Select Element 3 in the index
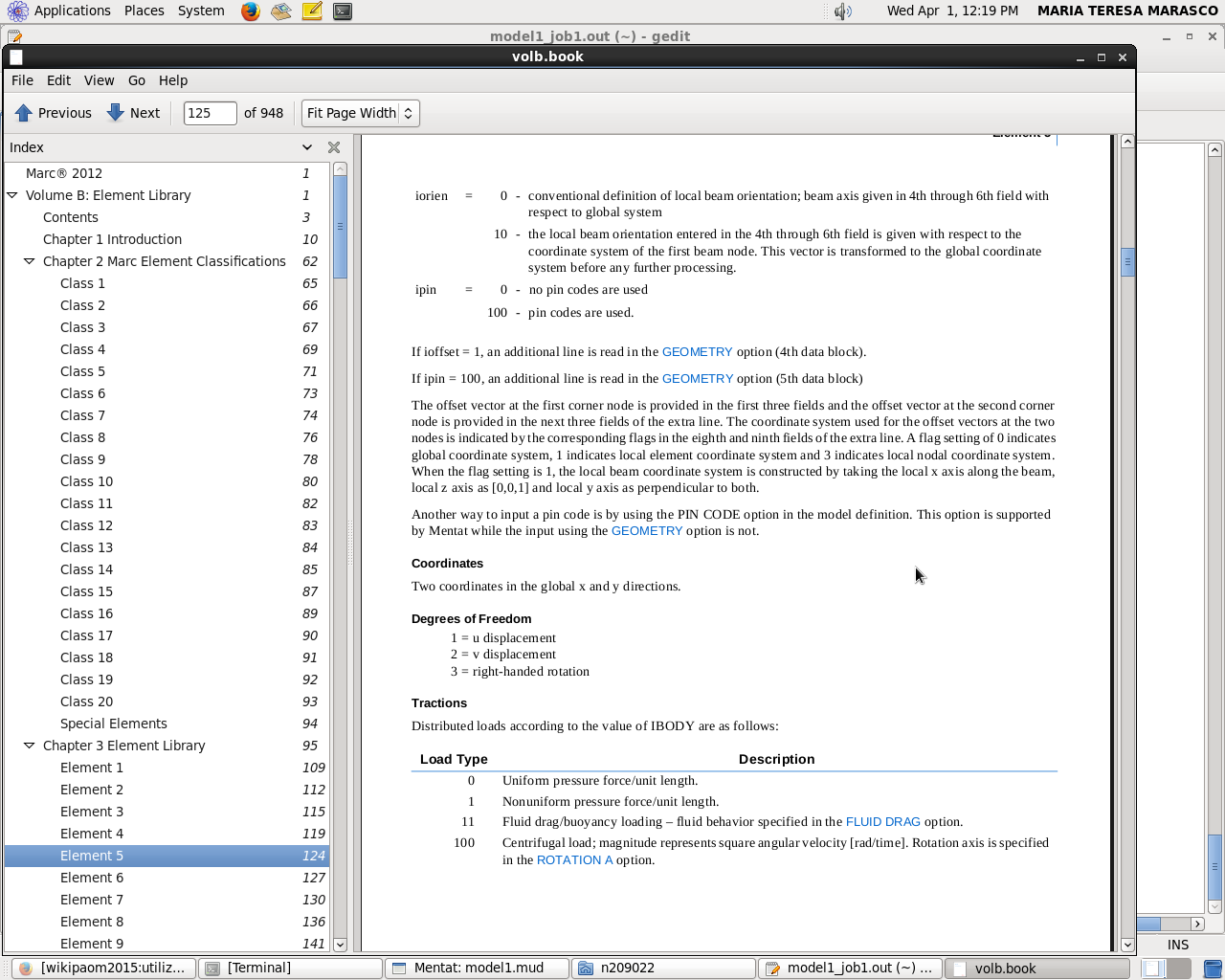The width and height of the screenshot is (1225, 980). pos(167,812)
